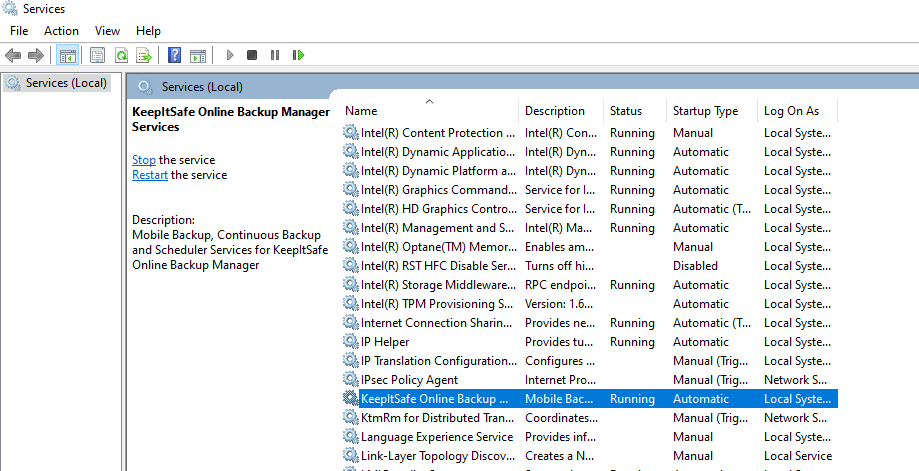
Task: Select the KtmRm for Distributed Tran... service row
Action: point(590,418)
